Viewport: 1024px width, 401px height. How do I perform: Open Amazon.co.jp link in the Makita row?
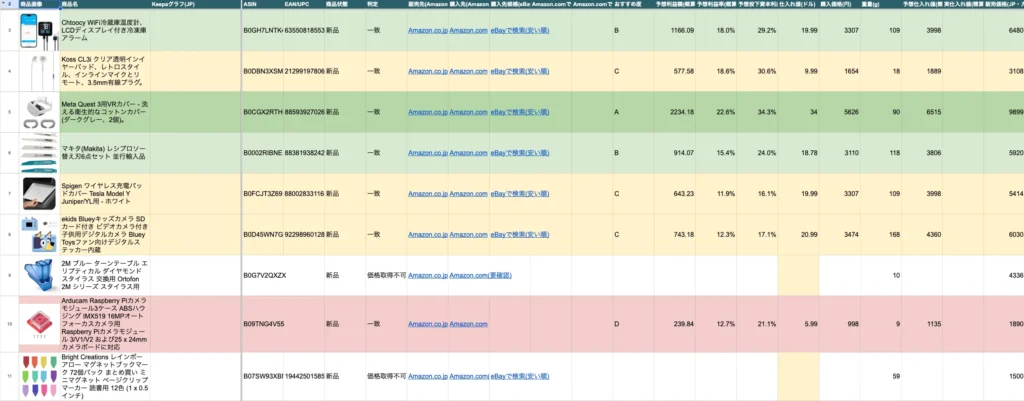(x=428, y=153)
